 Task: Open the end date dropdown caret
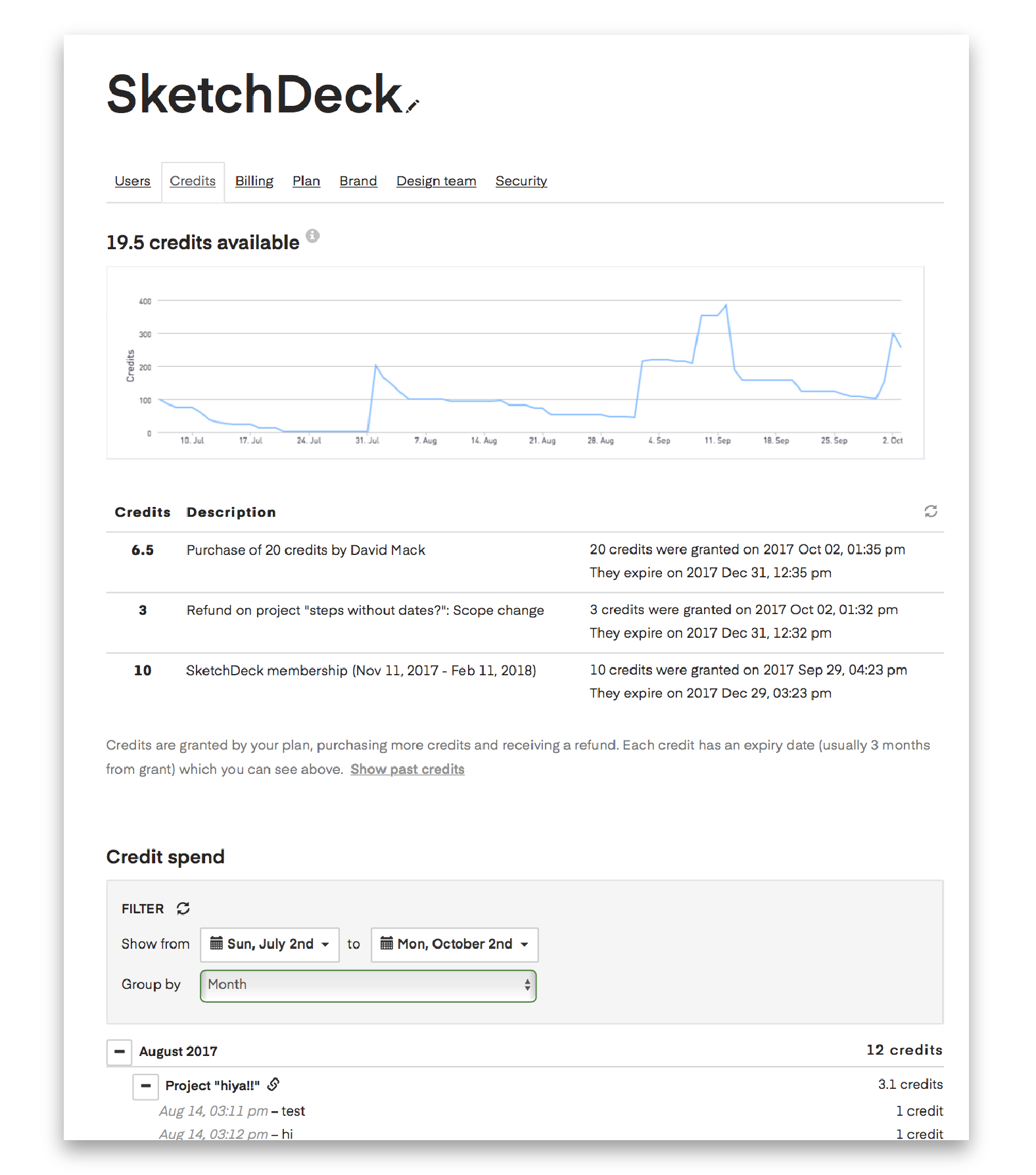(x=525, y=944)
